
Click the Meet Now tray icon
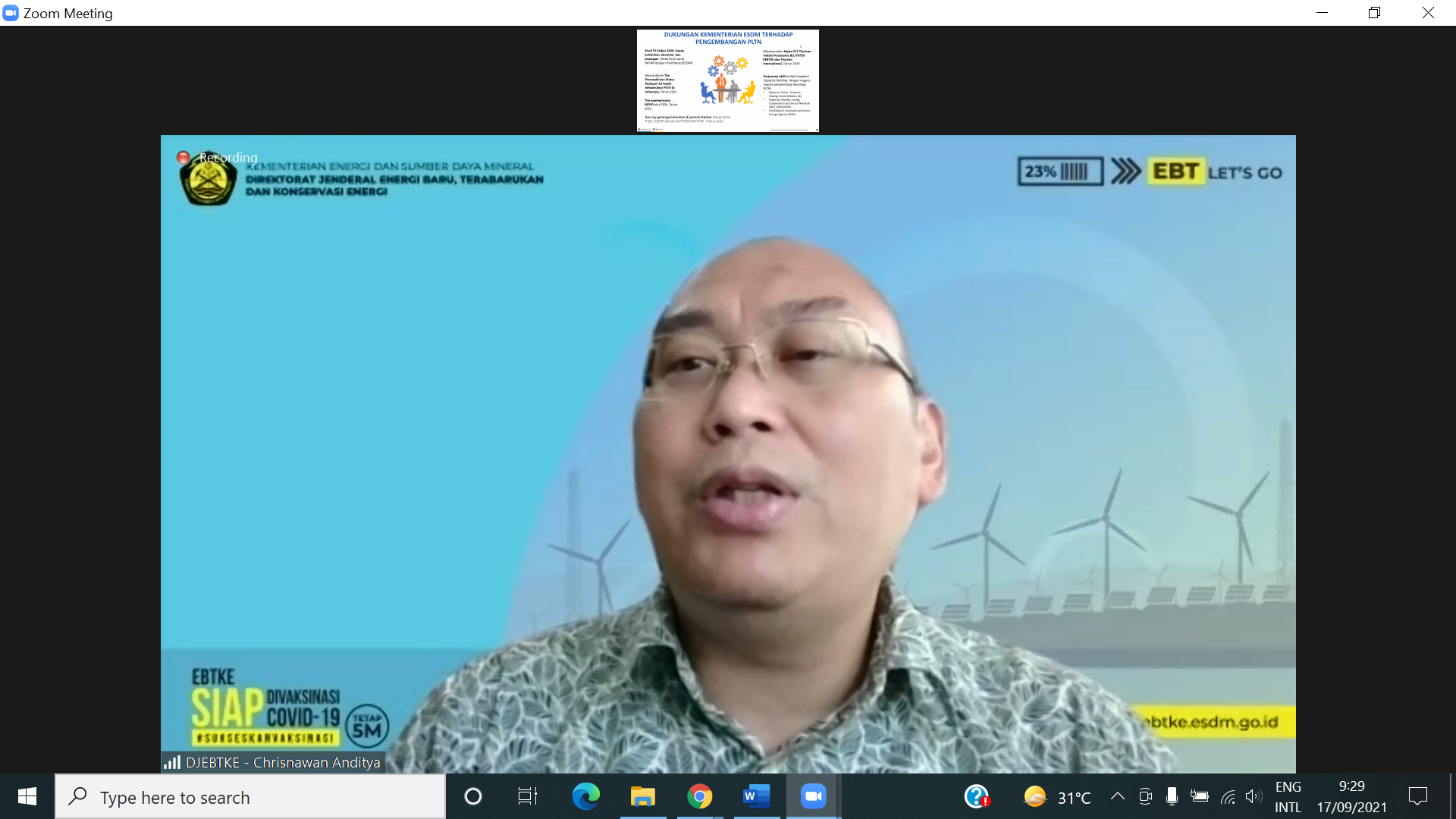(1146, 796)
